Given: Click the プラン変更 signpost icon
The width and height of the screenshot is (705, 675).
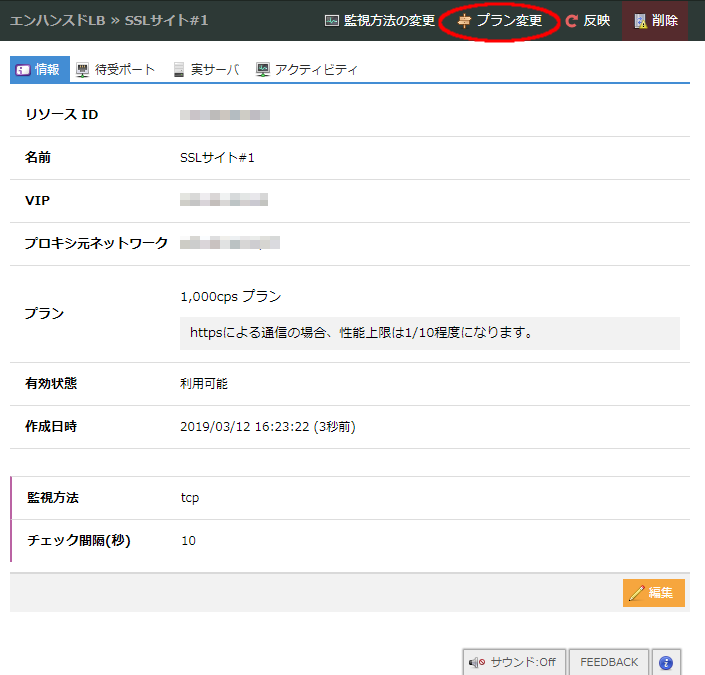Looking at the screenshot, I should click(464, 21).
